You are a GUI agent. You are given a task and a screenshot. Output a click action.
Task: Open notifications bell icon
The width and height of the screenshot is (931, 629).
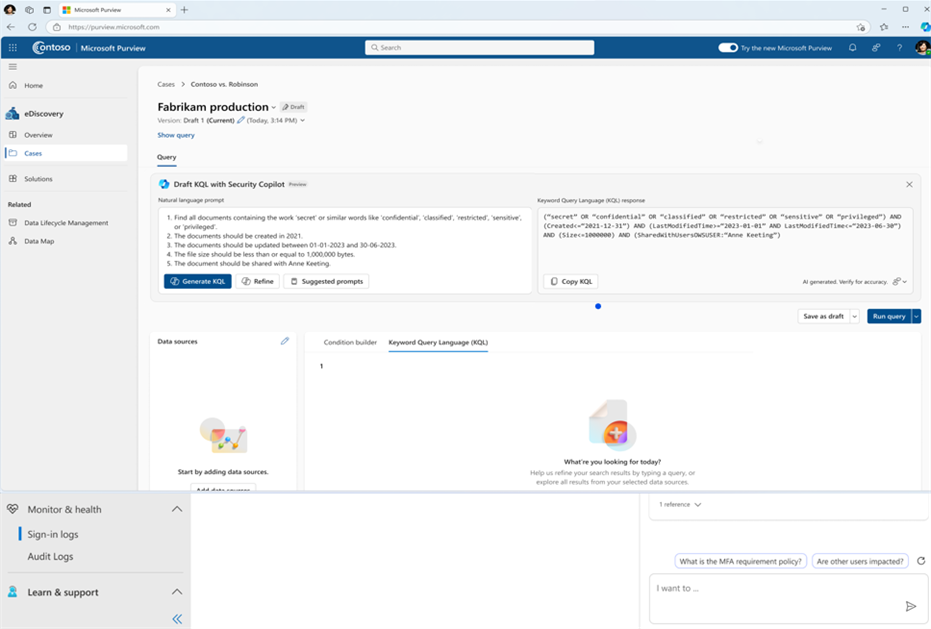pos(853,48)
